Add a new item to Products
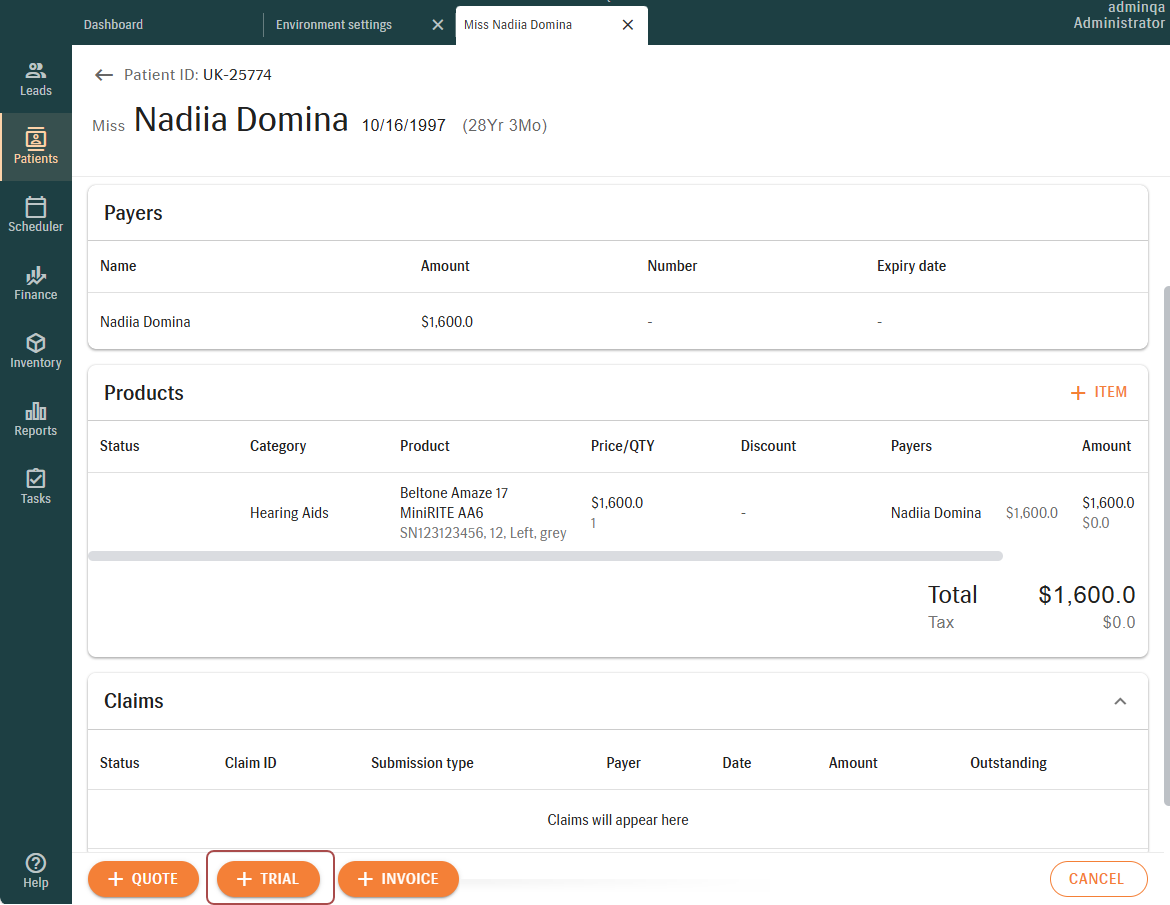This screenshot has height=905, width=1170. 1098,393
